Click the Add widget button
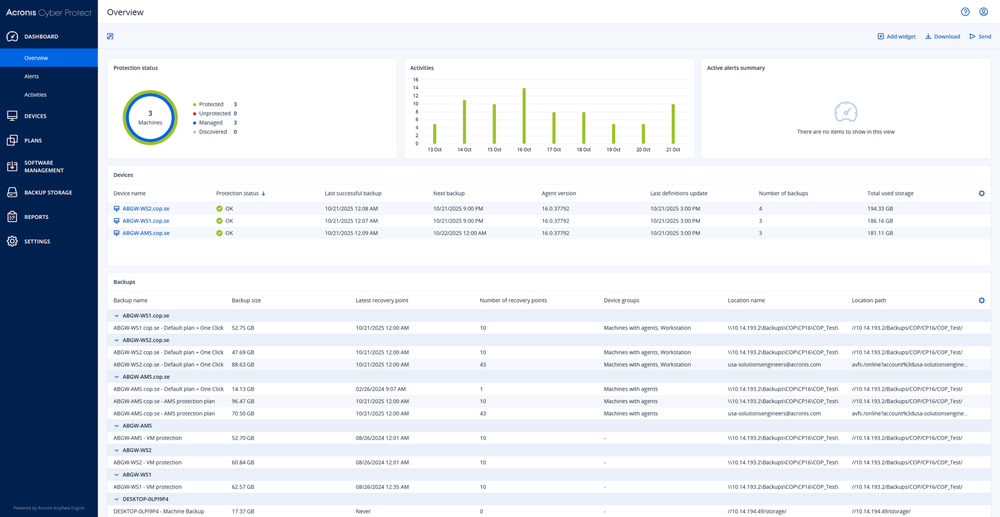 [896, 37]
